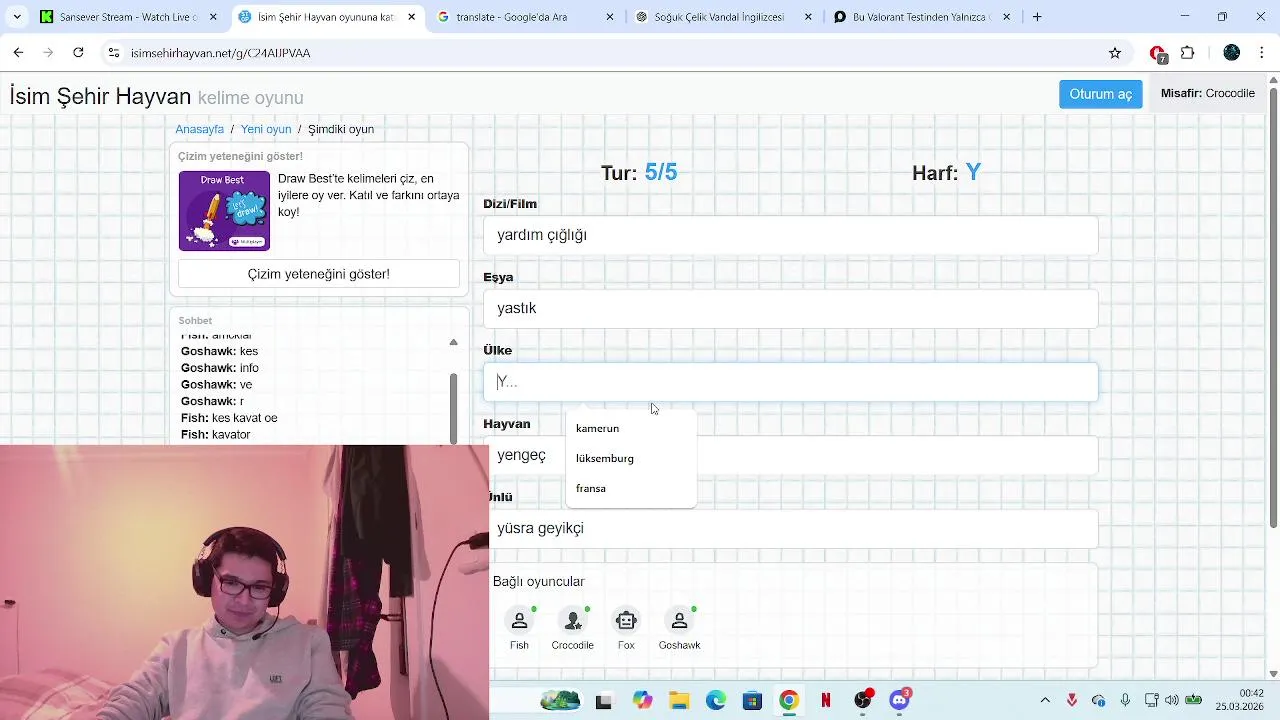The height and width of the screenshot is (720, 1280).
Task: Open File Explorer from taskbar
Action: click(x=679, y=701)
